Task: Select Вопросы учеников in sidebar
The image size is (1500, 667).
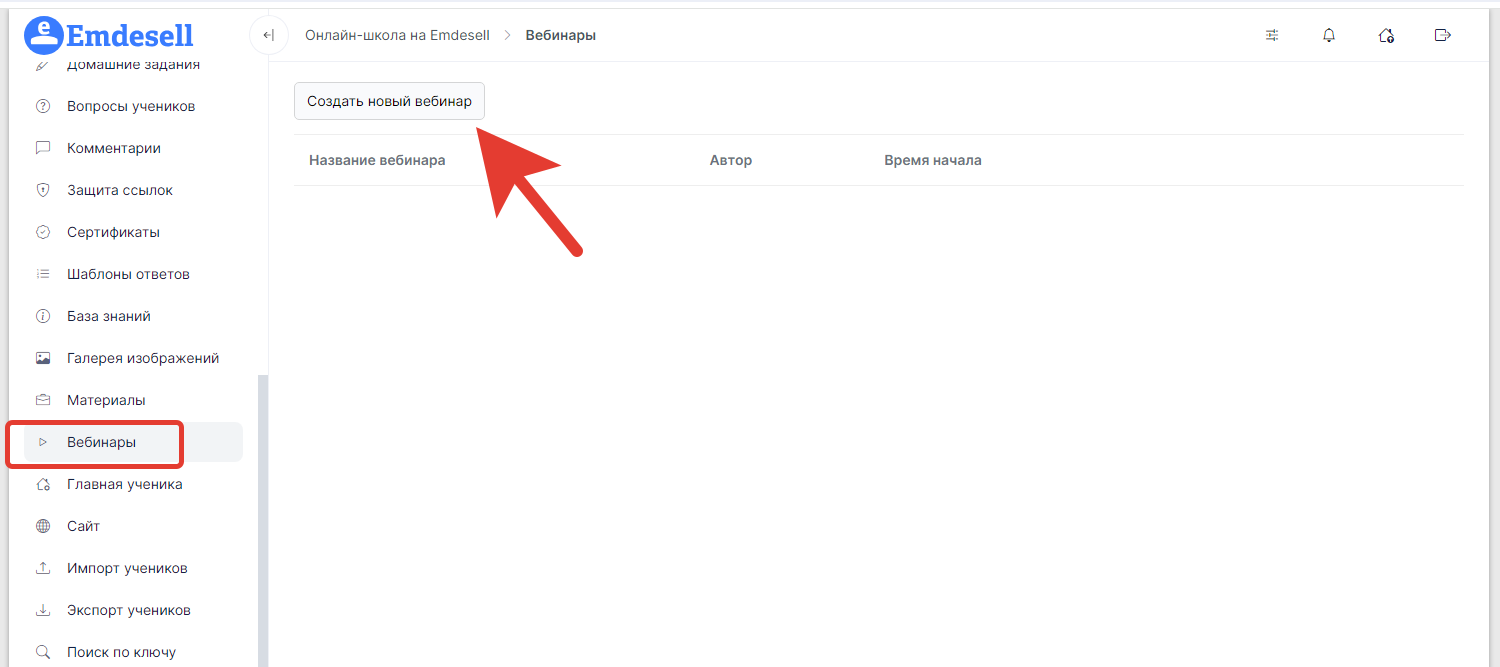Action: [131, 106]
